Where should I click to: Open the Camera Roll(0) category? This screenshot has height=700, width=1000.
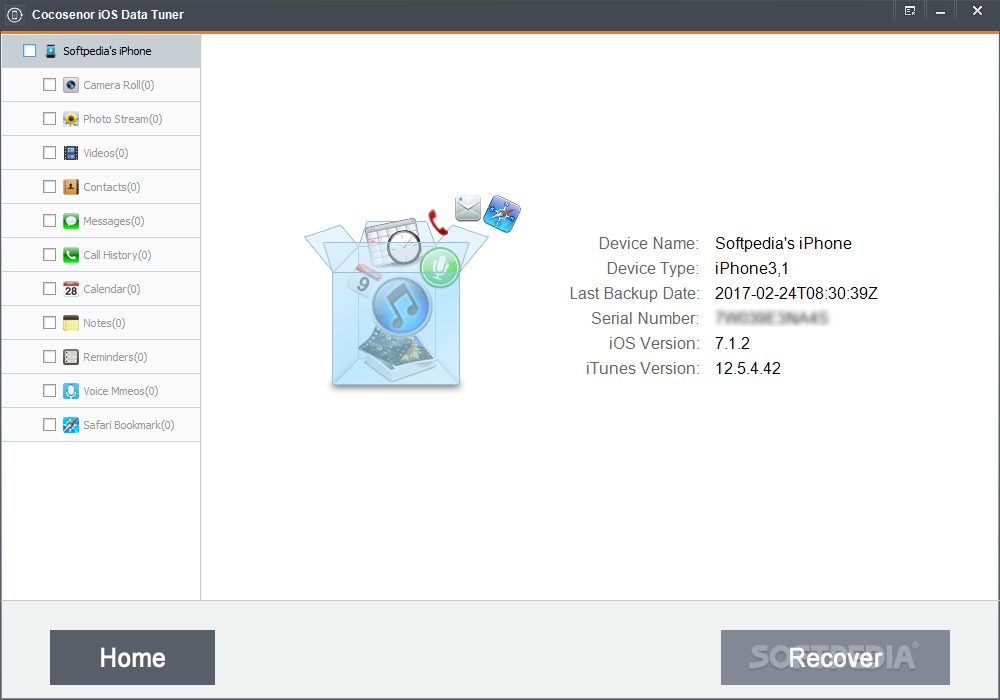pyautogui.click(x=119, y=85)
